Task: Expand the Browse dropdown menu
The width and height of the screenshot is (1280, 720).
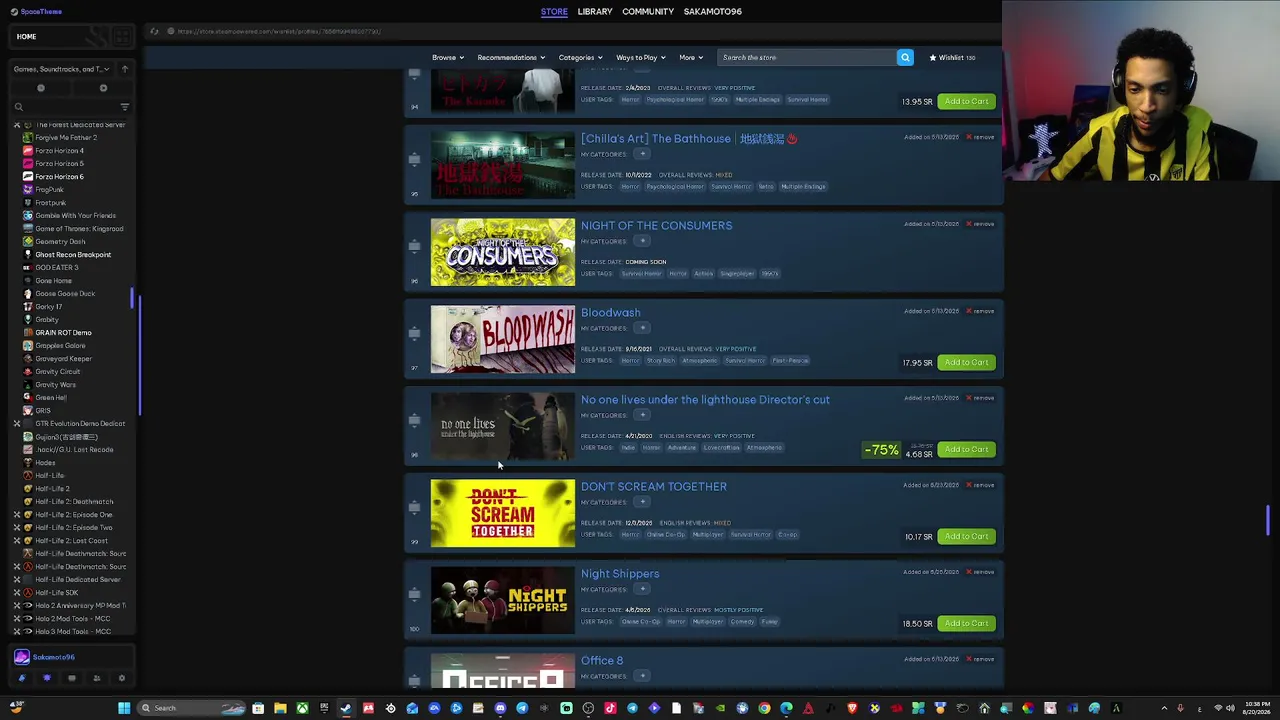Action: pyautogui.click(x=447, y=58)
